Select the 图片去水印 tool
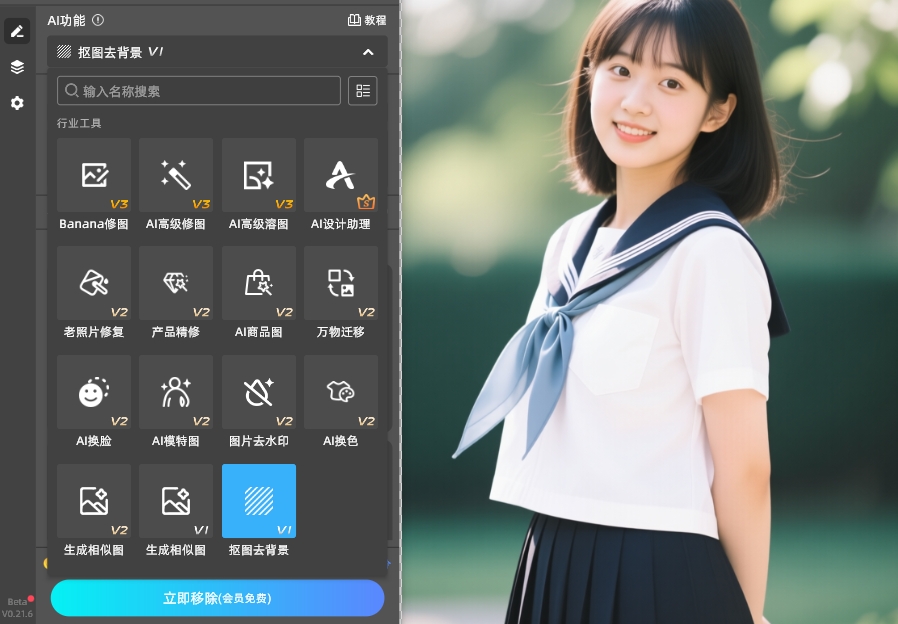The image size is (898, 624). pos(258,391)
